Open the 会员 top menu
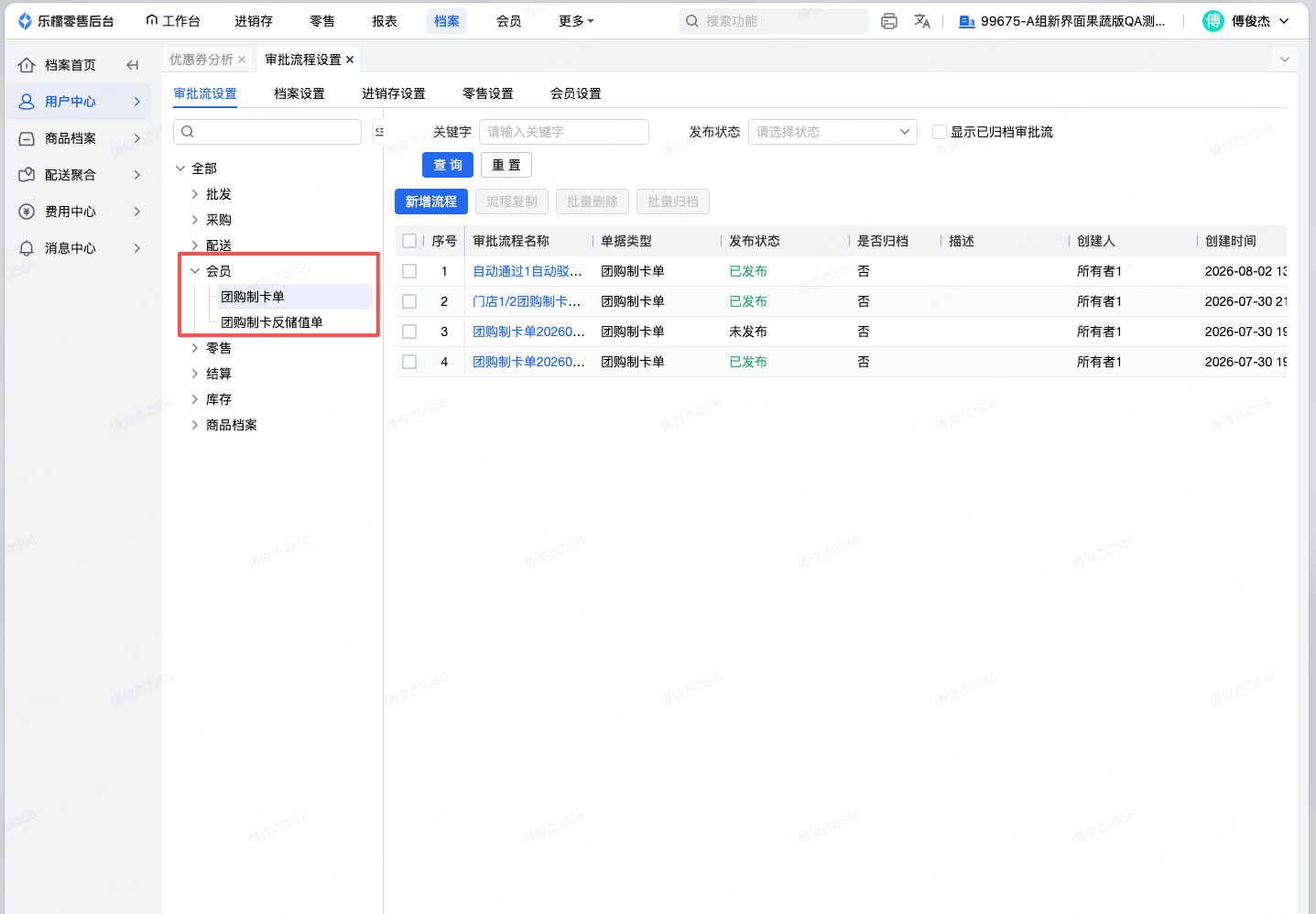Viewport: 1316px width, 914px height. coord(509,21)
